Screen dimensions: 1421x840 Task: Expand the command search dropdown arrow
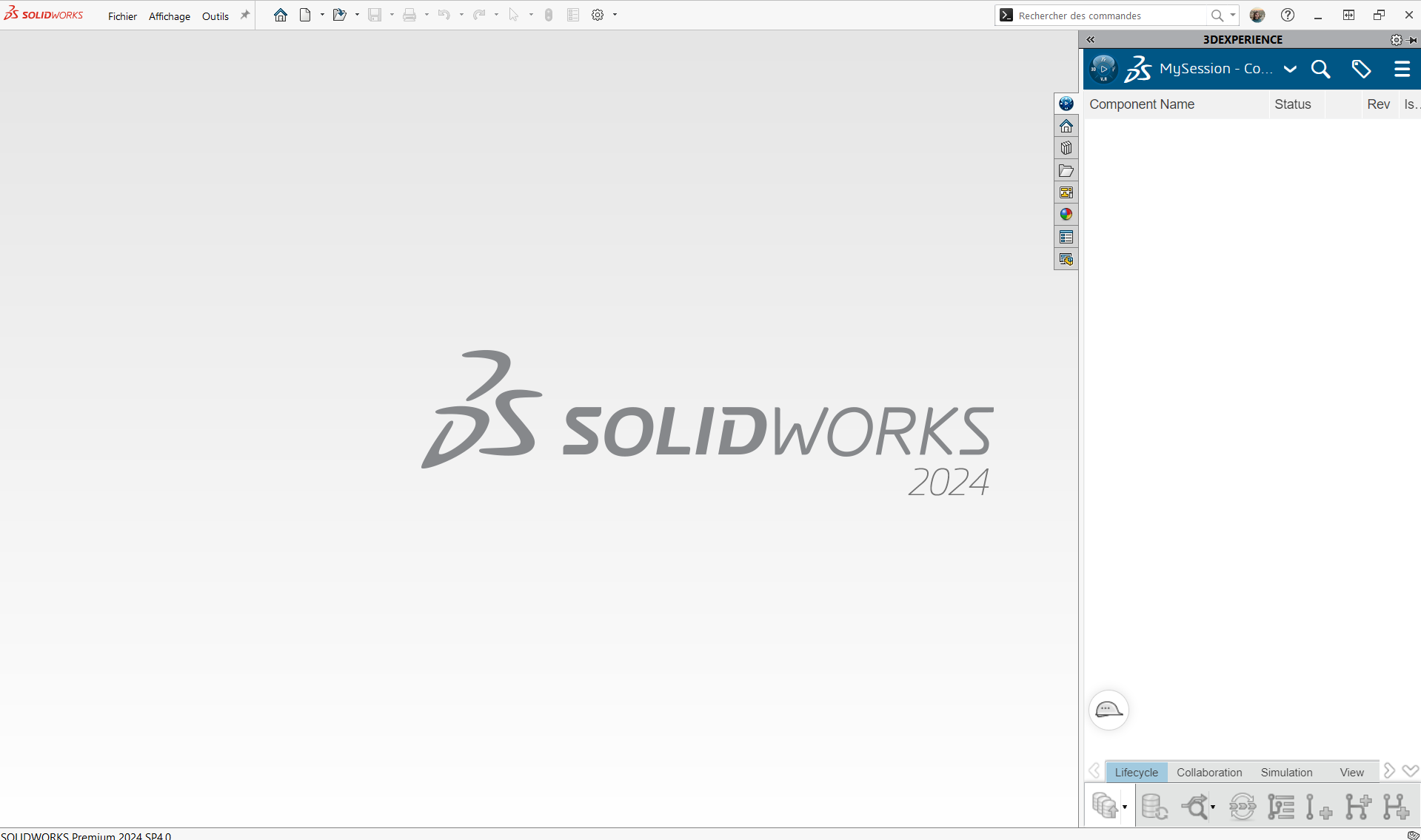click(x=1232, y=15)
